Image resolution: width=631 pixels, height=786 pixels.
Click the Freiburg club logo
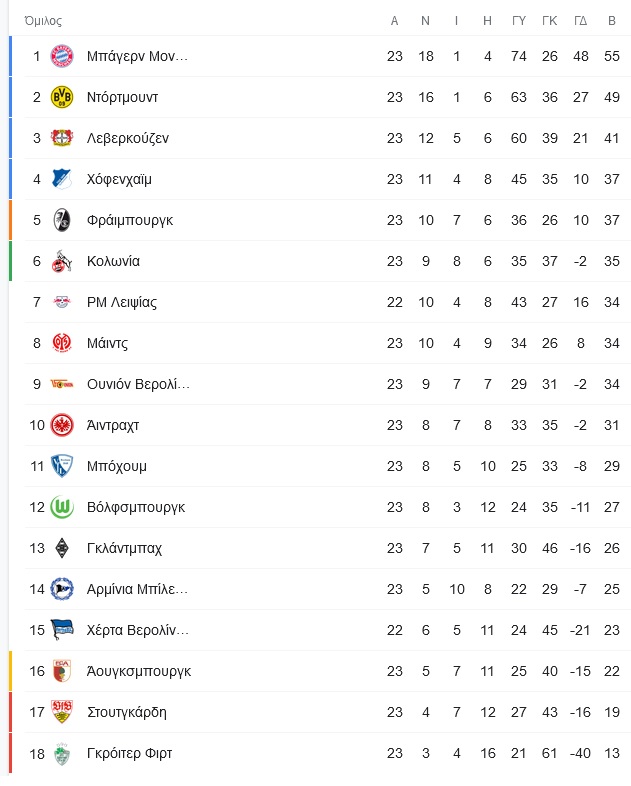(x=62, y=221)
